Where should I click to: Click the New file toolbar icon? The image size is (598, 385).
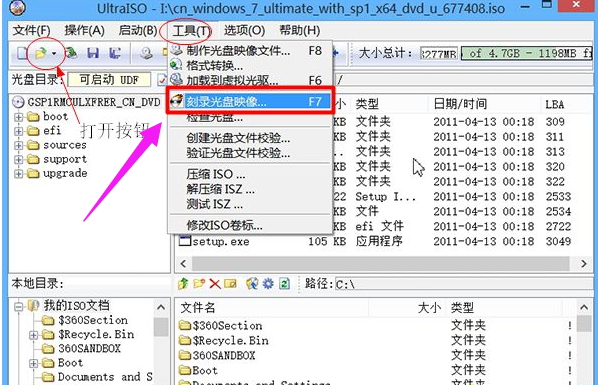[22, 53]
